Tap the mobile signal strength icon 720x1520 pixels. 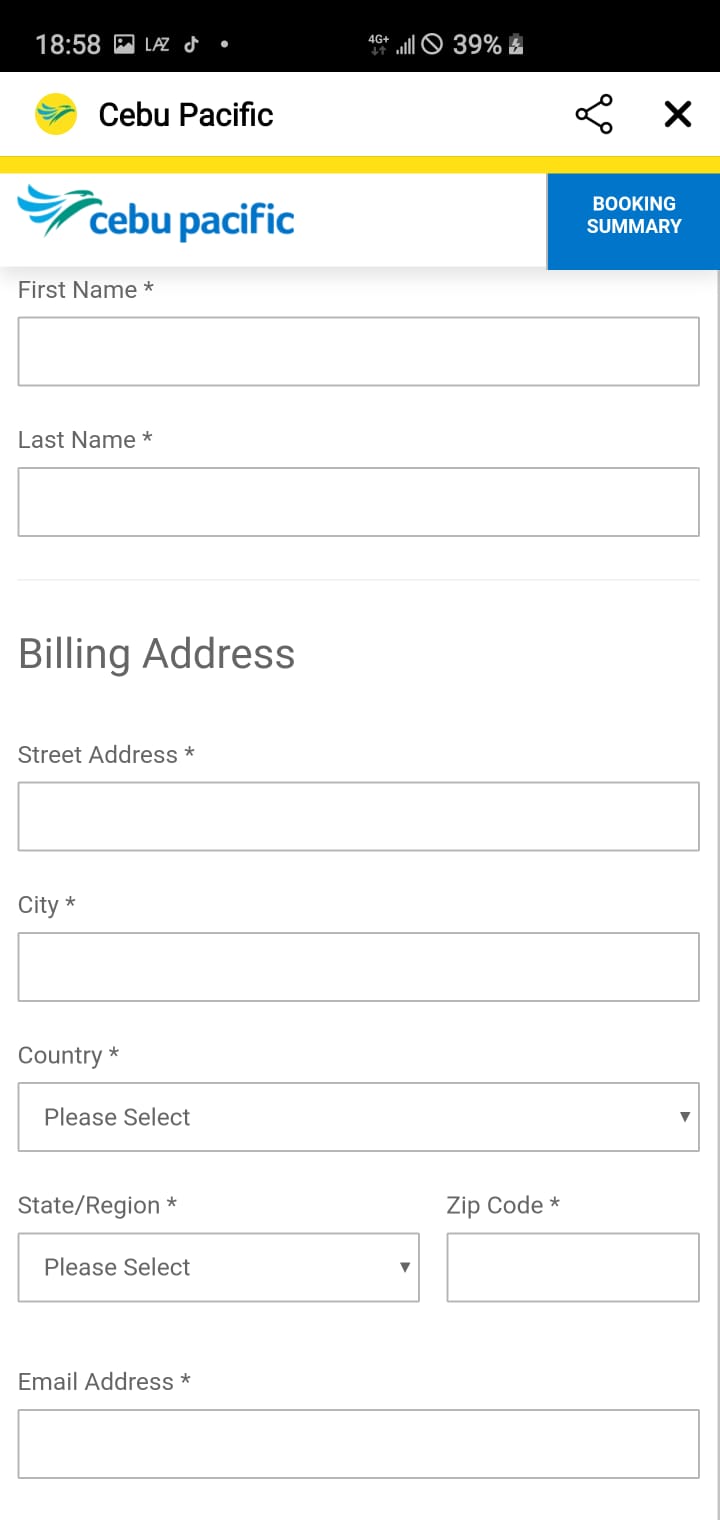(x=405, y=45)
